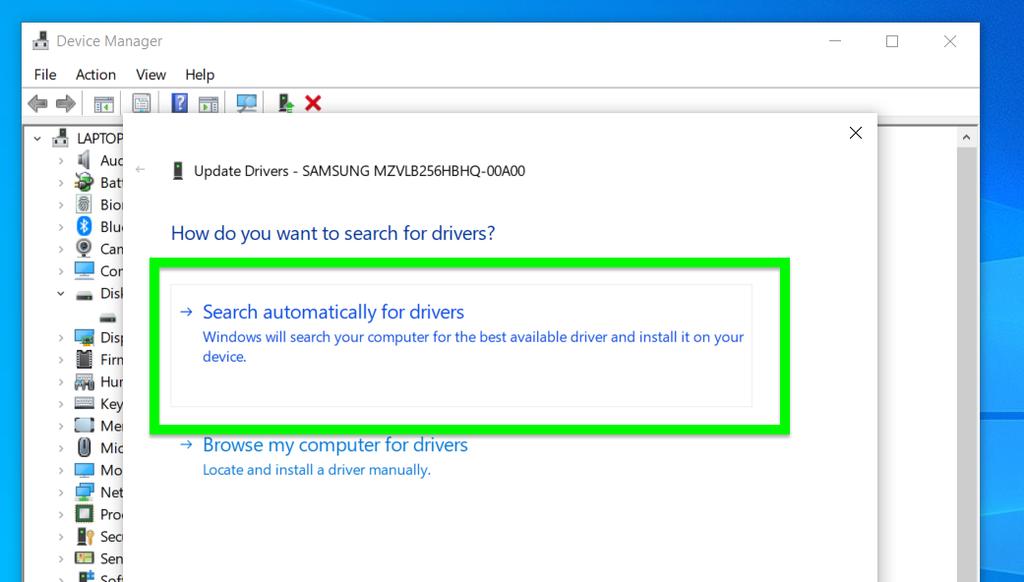Click the Back navigation arrow icon

coord(37,103)
